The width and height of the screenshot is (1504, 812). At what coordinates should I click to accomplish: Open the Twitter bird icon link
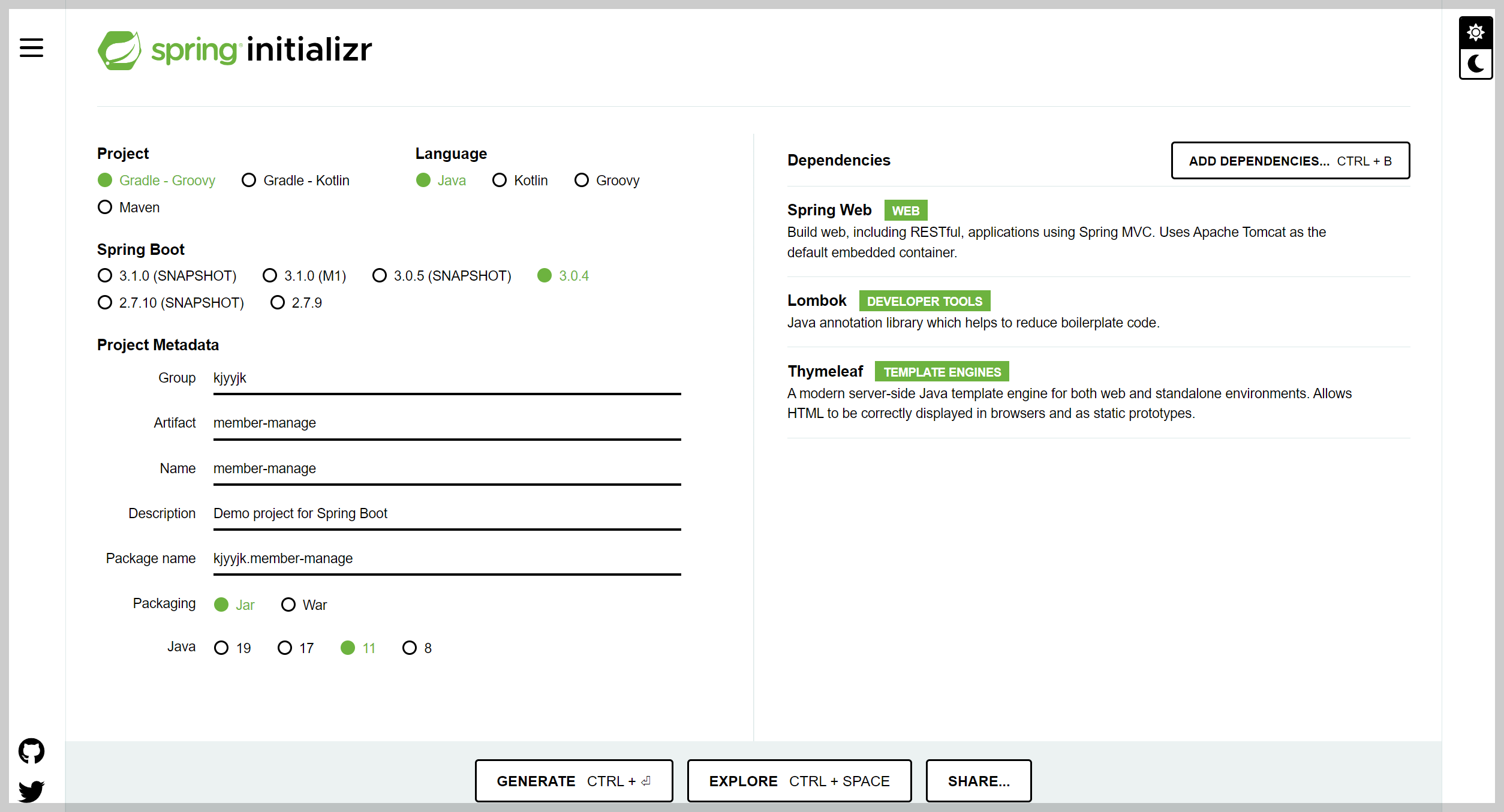coord(31,790)
